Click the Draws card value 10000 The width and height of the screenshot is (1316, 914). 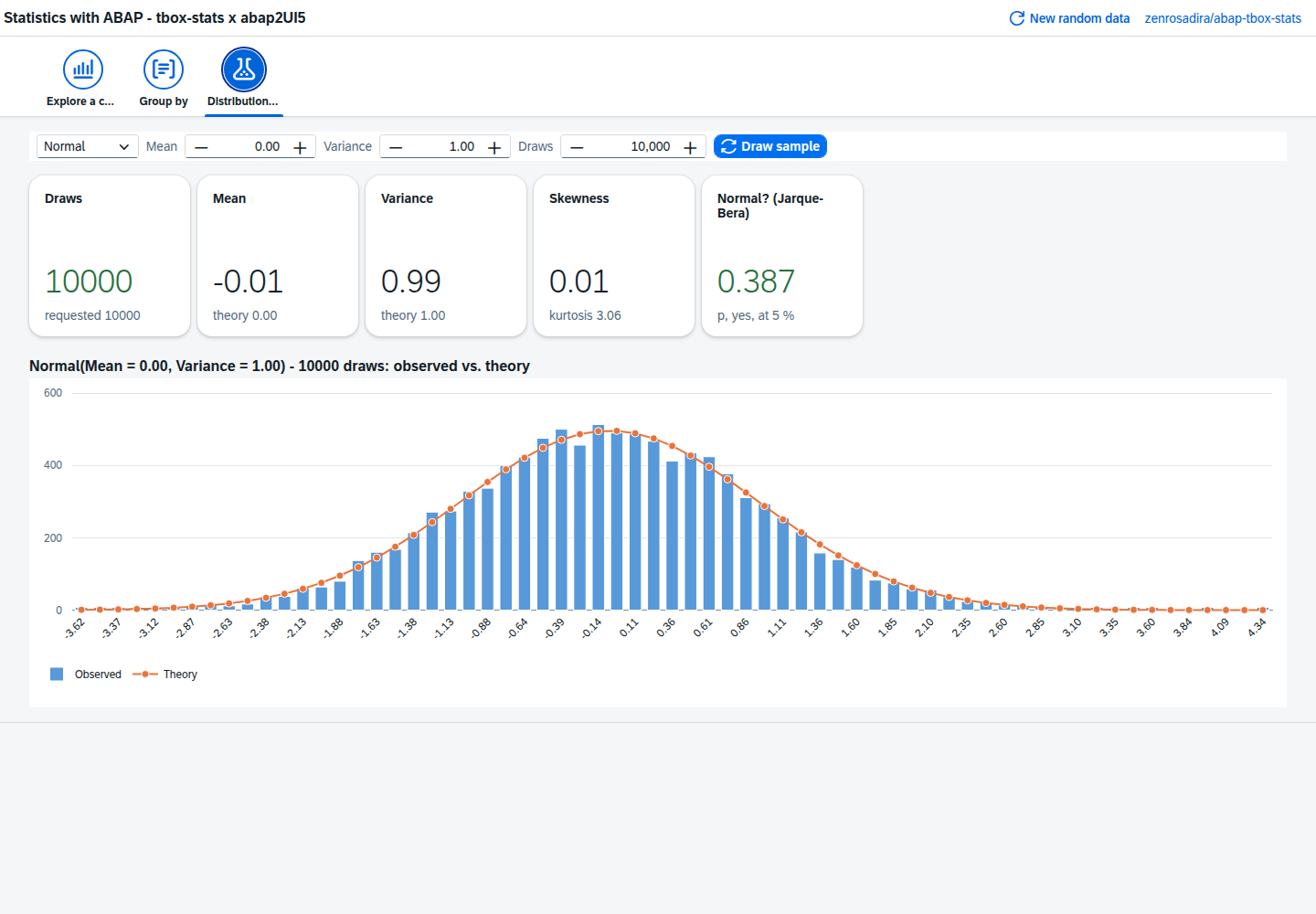click(89, 282)
